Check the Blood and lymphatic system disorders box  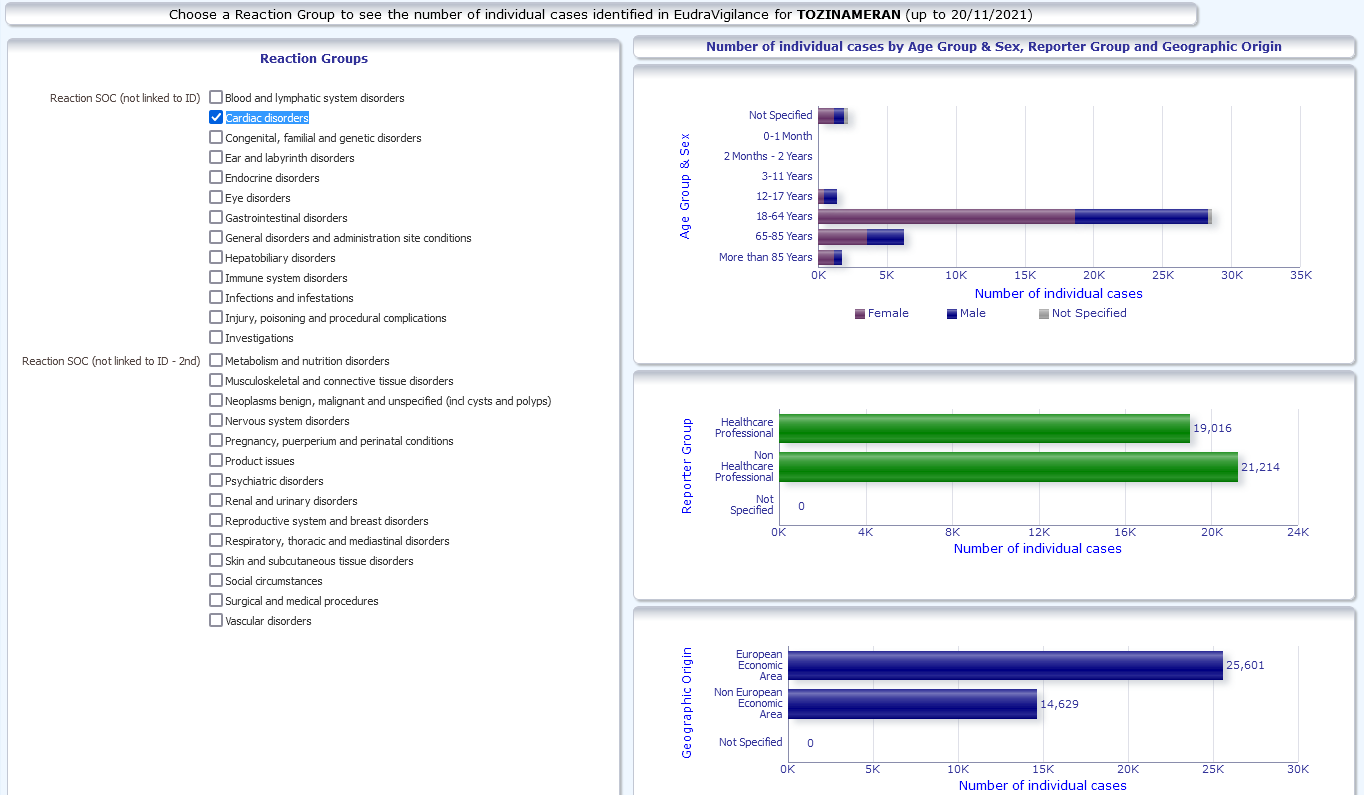point(216,97)
